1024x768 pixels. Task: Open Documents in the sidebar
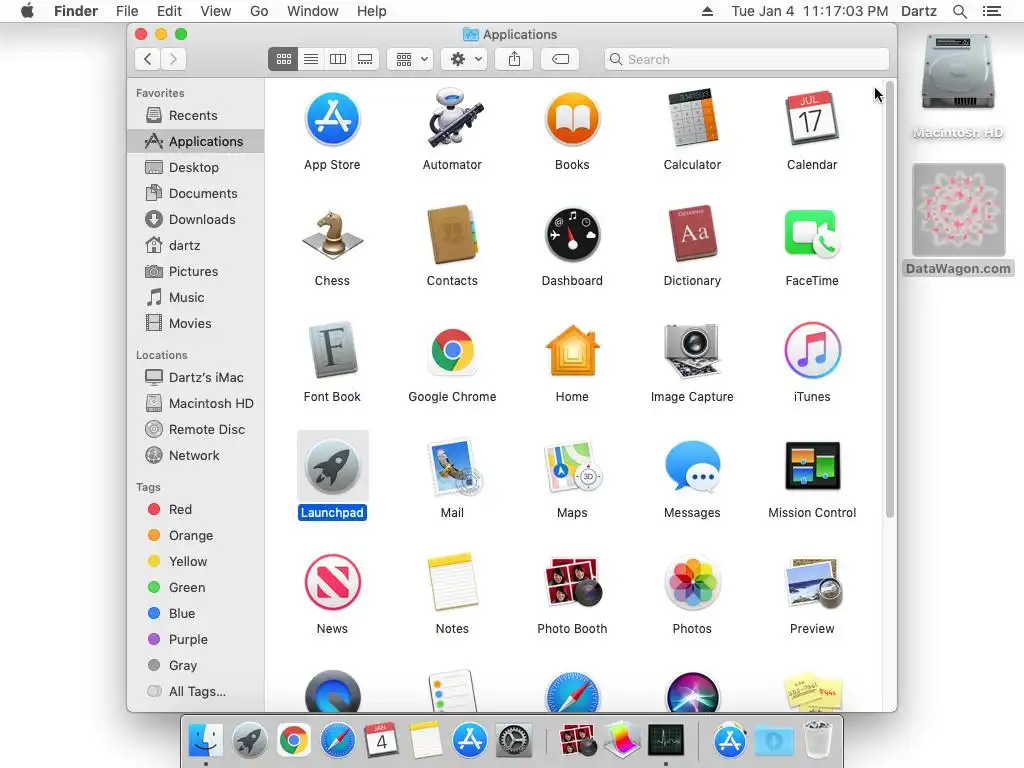click(x=196, y=194)
